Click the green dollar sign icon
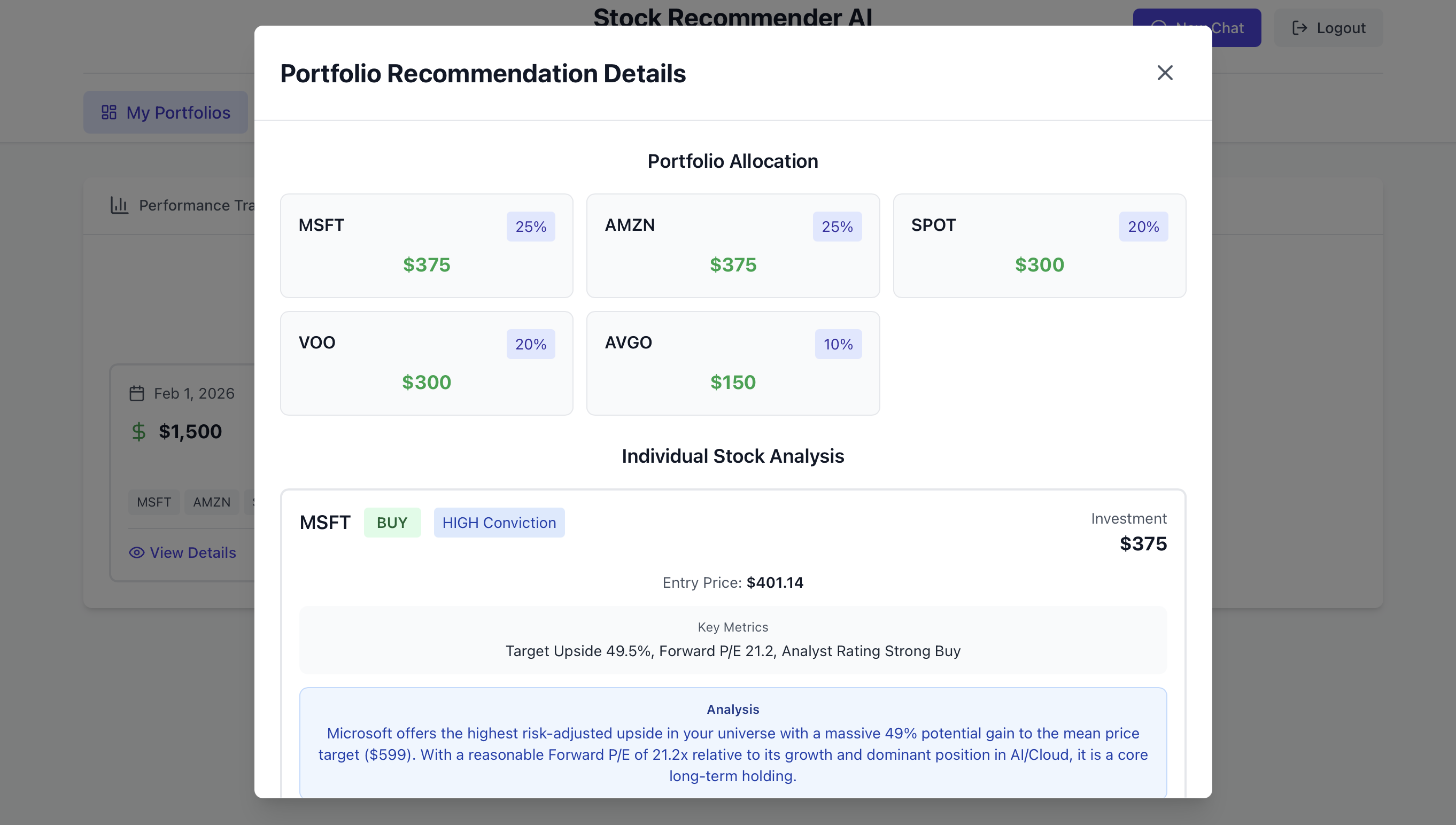 click(x=138, y=432)
